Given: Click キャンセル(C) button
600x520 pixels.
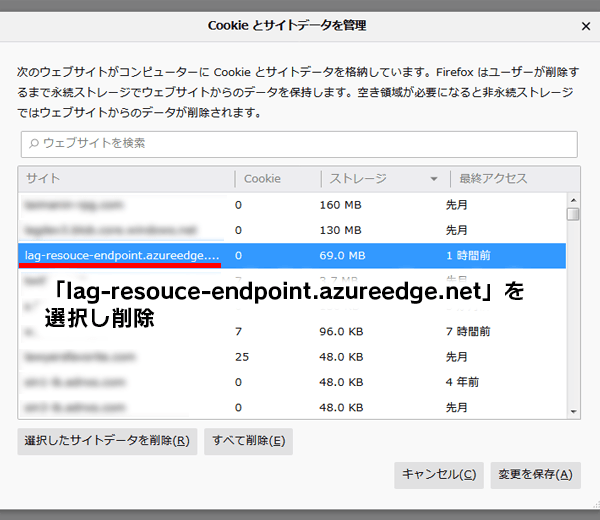Looking at the screenshot, I should pos(439,475).
